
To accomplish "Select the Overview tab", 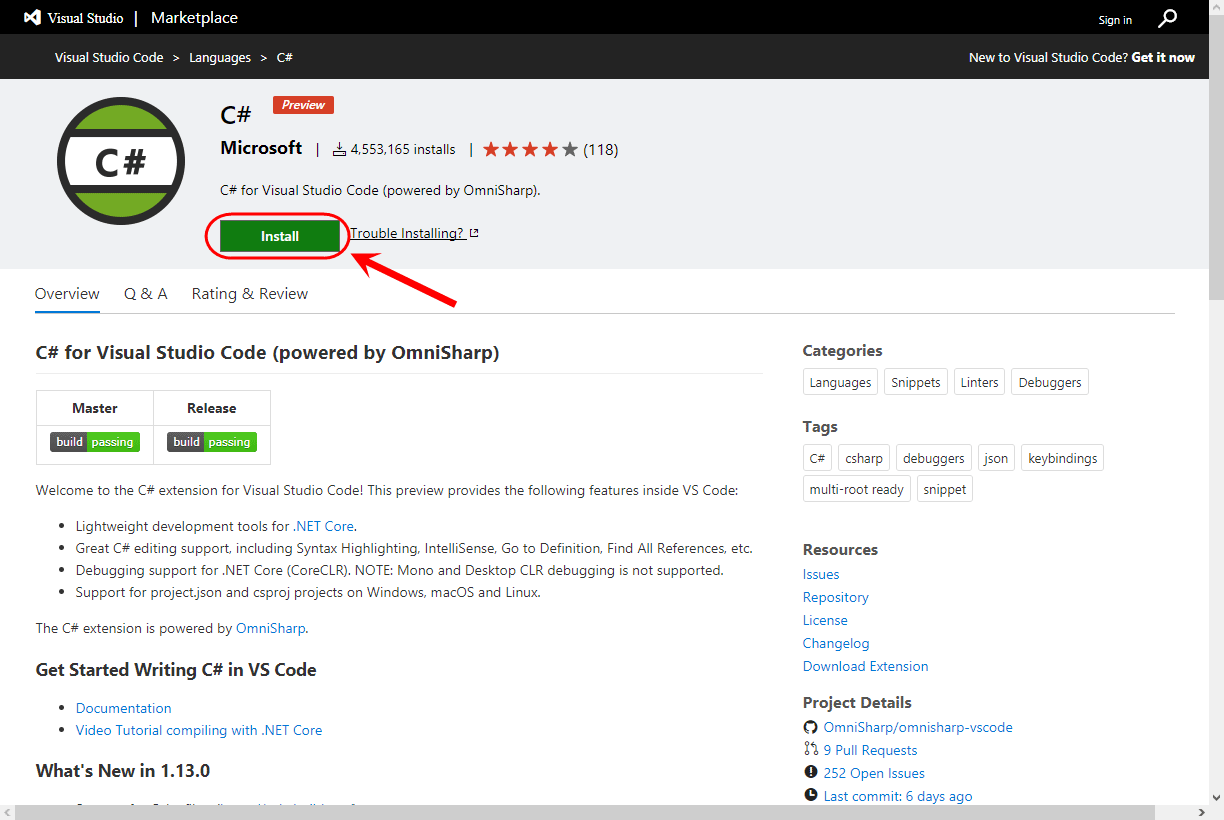I will coord(67,293).
